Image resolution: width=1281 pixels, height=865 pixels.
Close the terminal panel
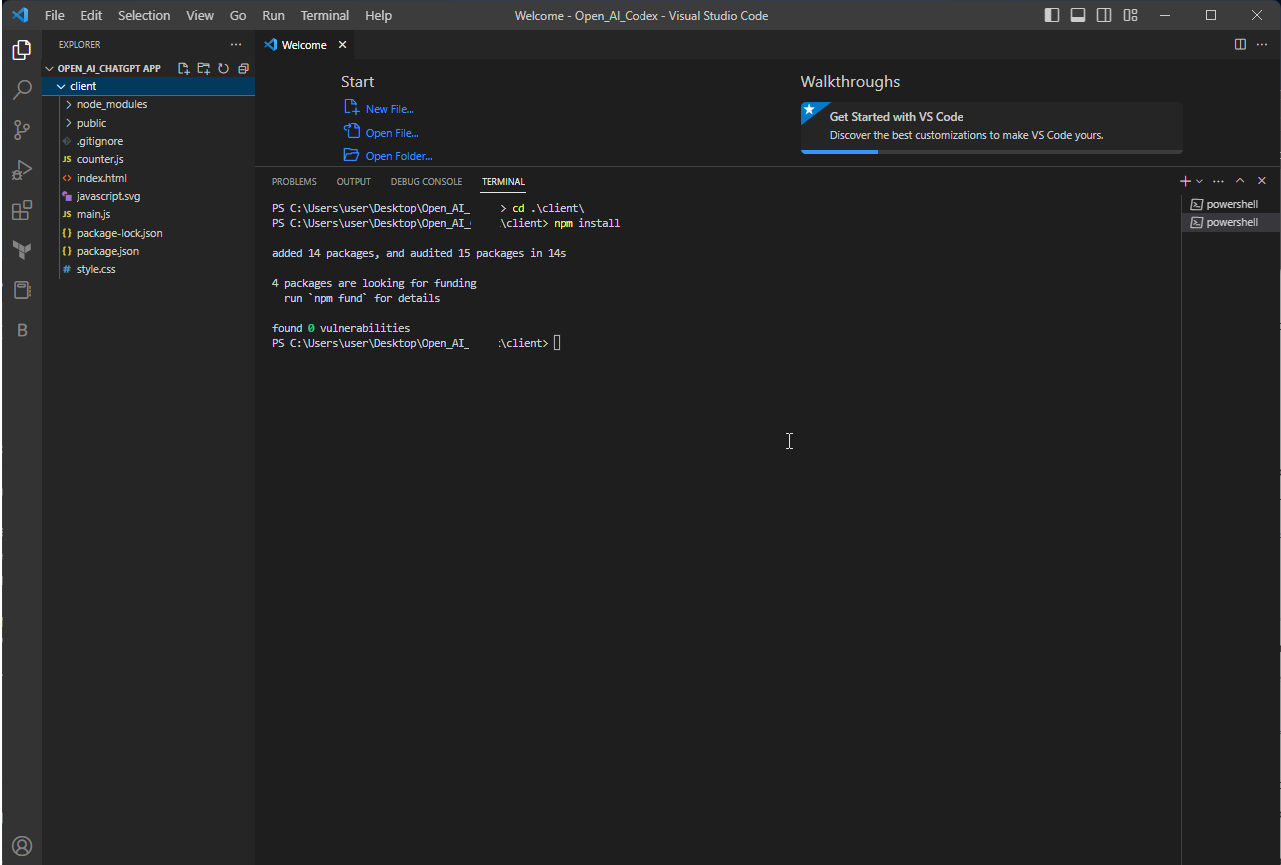coord(1262,181)
